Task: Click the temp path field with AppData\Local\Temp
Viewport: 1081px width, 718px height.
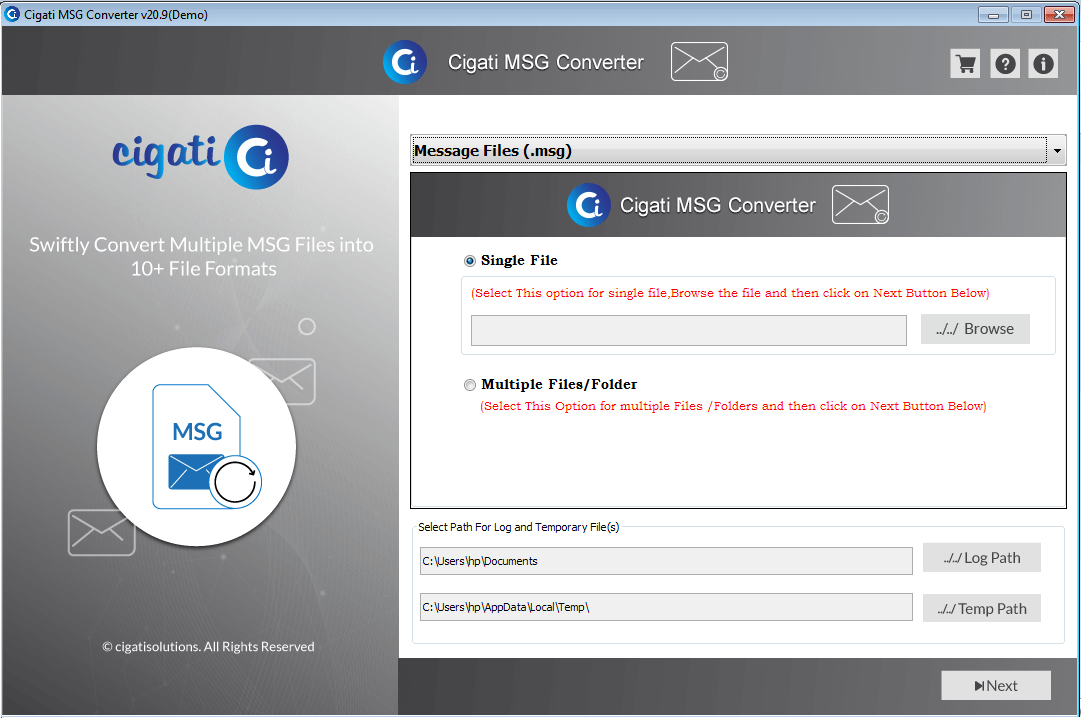Action: (x=666, y=607)
